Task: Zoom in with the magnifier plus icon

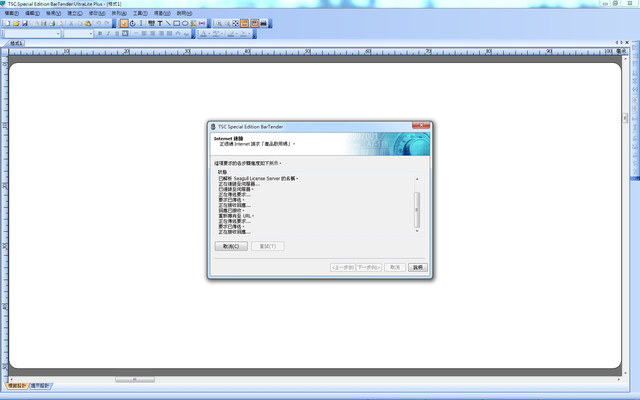Action: tap(219, 24)
